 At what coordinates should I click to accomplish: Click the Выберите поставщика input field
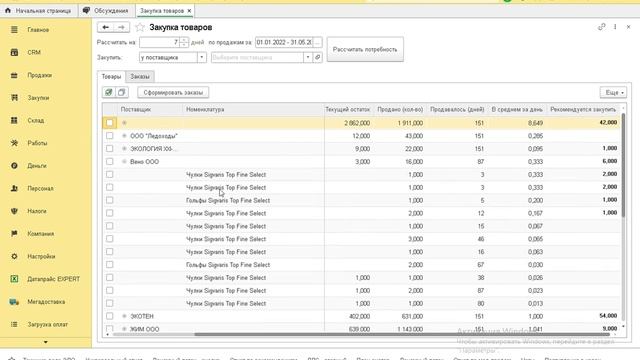[x=258, y=58]
